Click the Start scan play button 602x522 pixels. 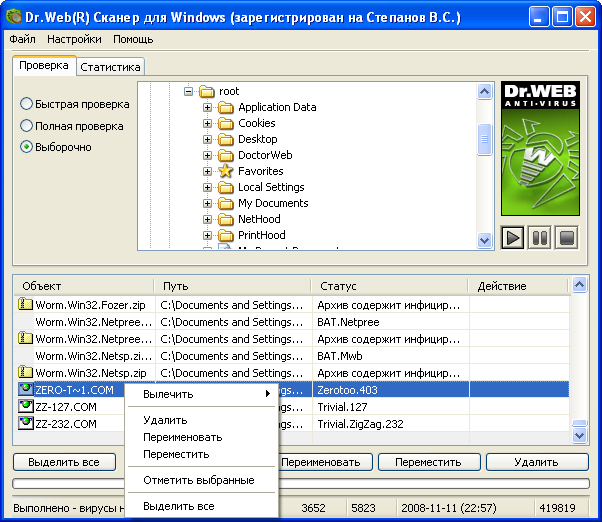click(x=513, y=238)
